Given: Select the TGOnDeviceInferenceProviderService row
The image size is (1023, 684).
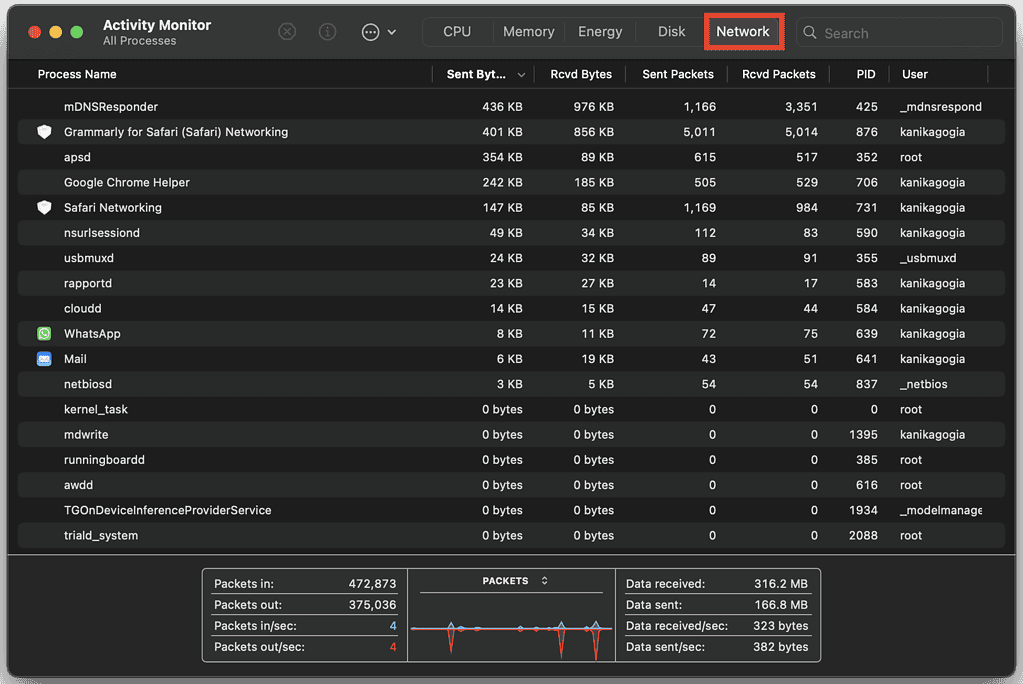Looking at the screenshot, I should click(x=511, y=510).
